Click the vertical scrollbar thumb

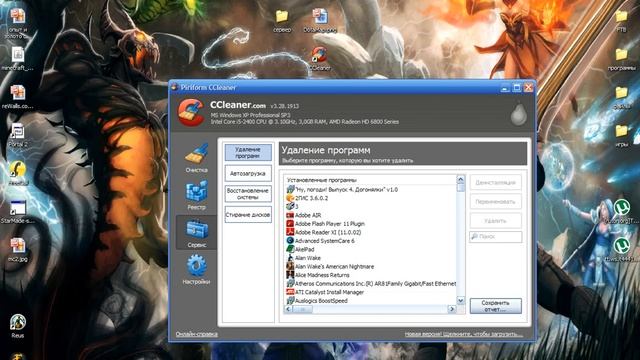(x=460, y=188)
